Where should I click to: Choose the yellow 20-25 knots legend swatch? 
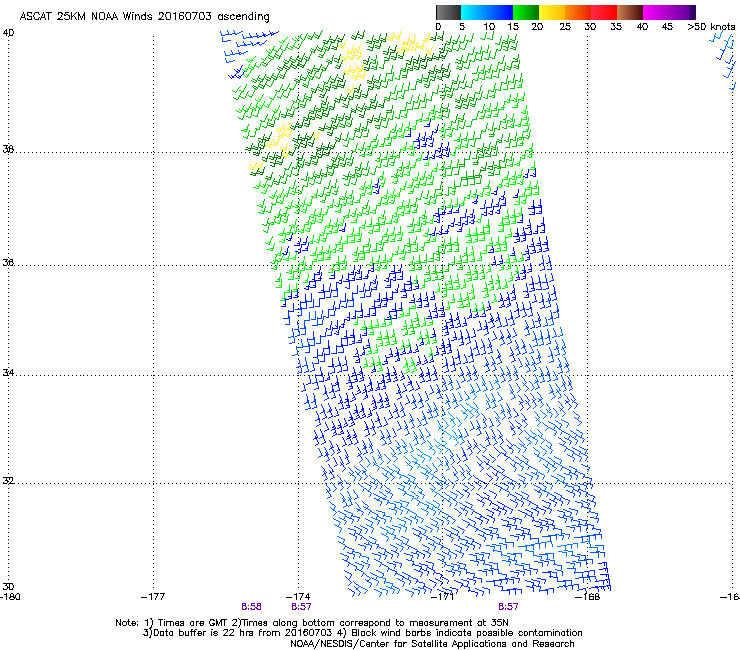[x=552, y=12]
